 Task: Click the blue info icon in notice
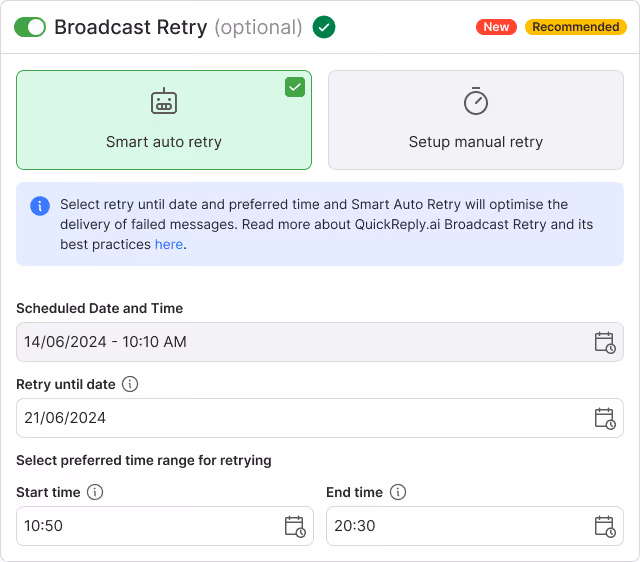click(x=40, y=206)
